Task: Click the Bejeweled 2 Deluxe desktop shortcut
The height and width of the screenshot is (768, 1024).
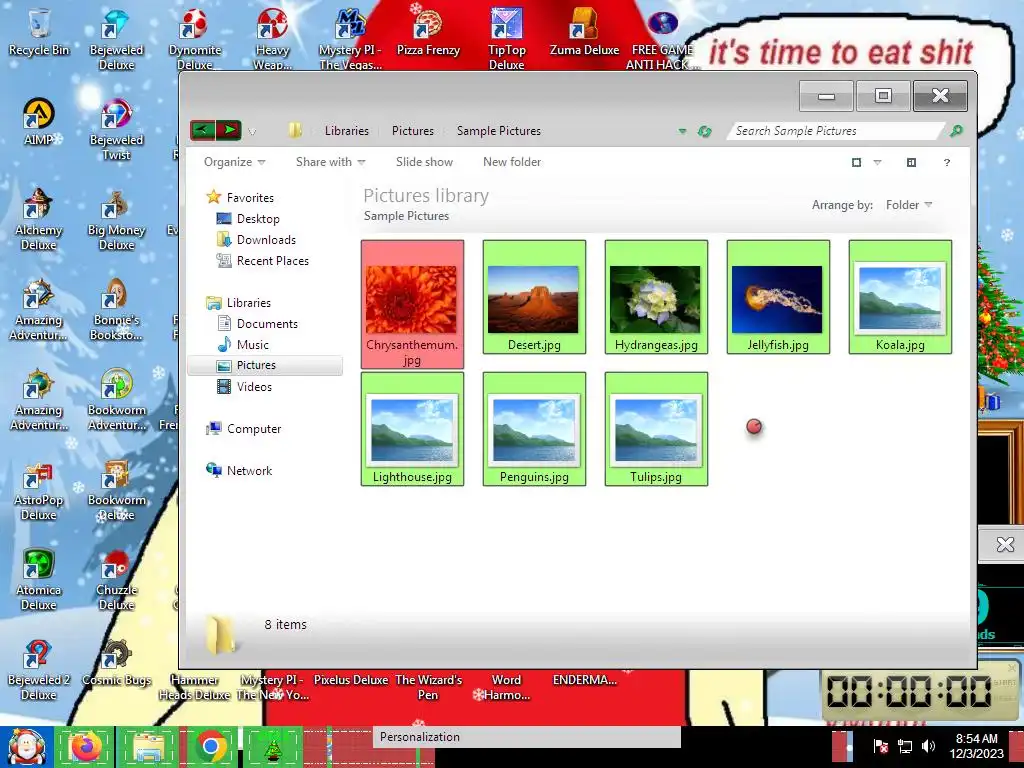Action: point(39,670)
